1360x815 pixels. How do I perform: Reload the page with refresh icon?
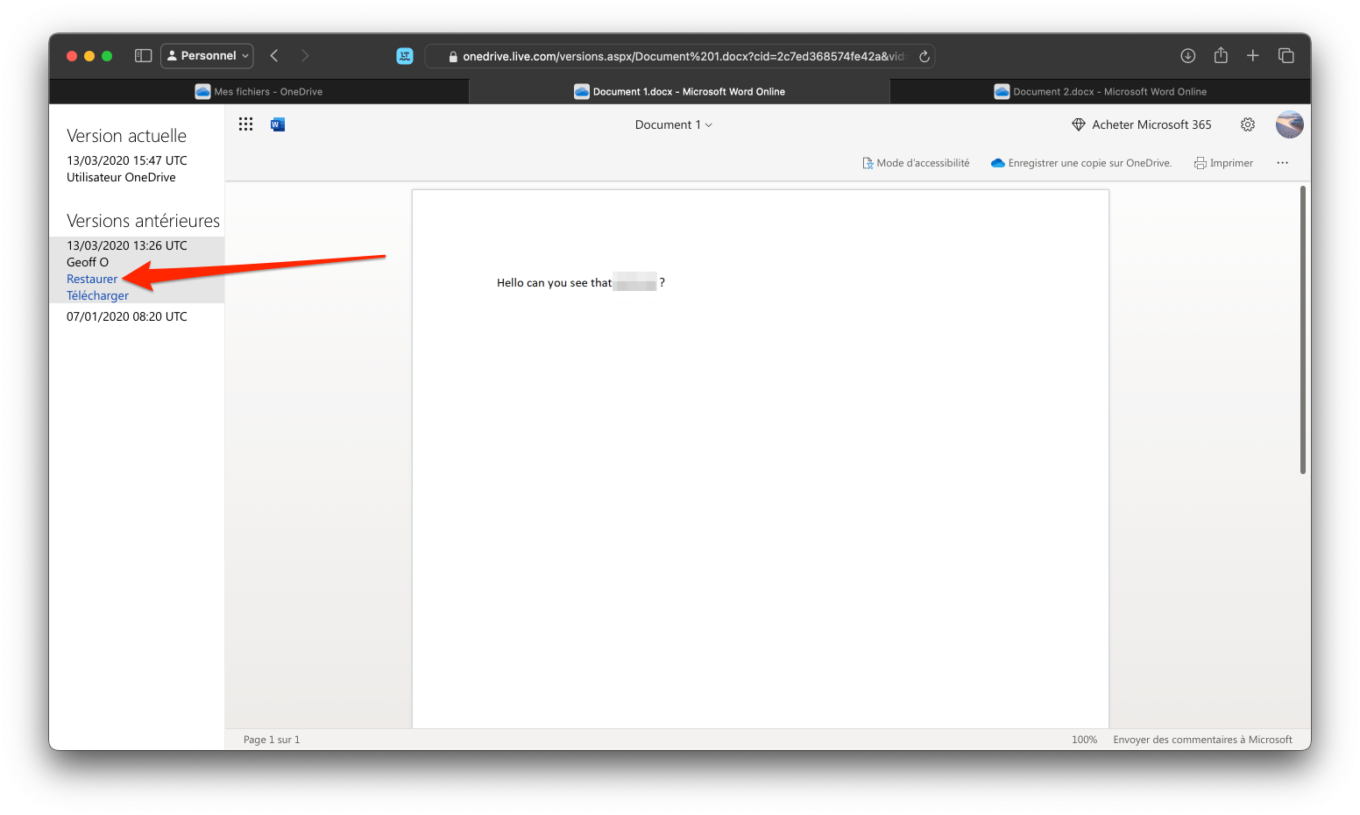[924, 57]
